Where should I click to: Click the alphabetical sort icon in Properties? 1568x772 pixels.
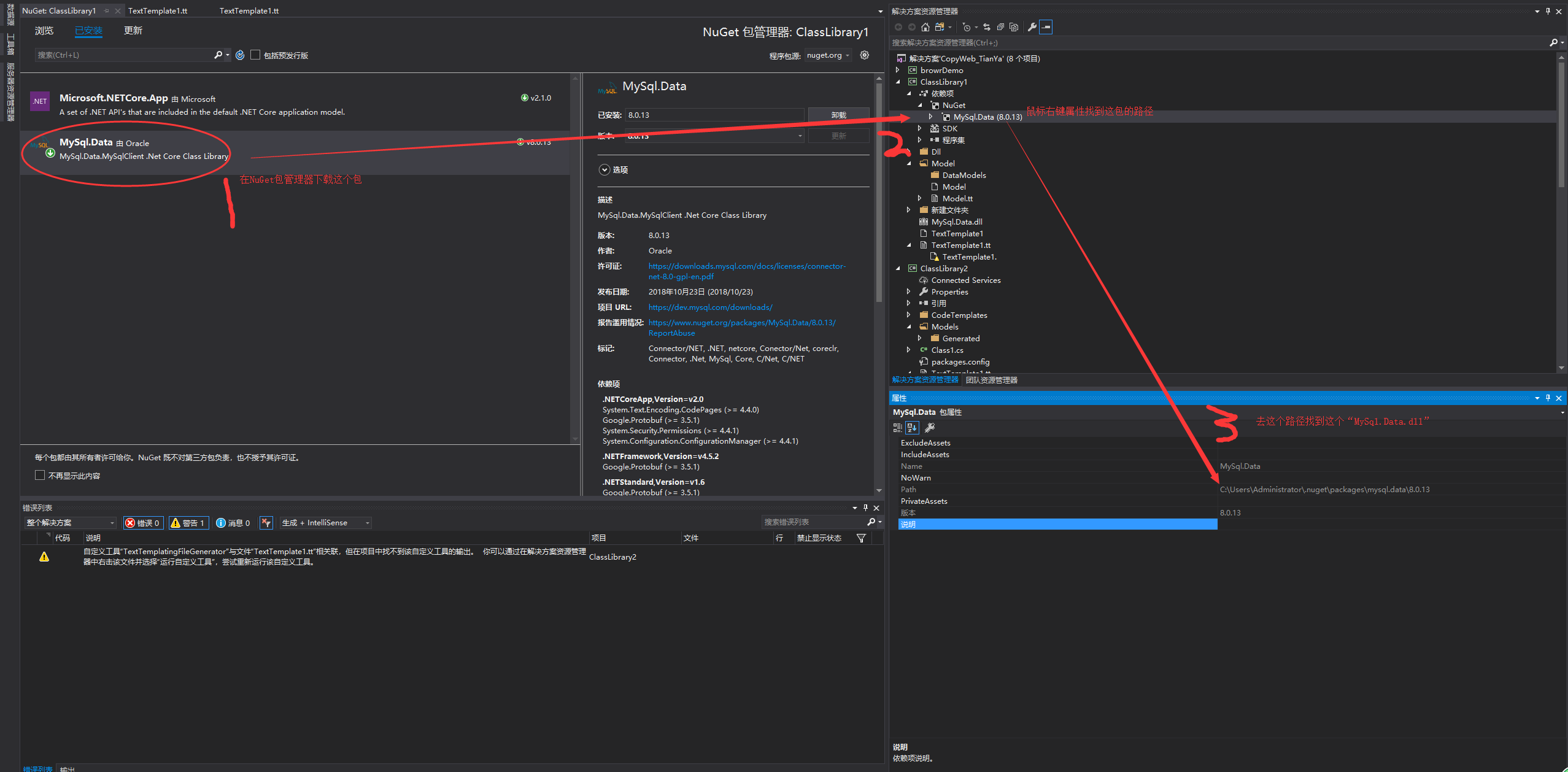coord(912,428)
